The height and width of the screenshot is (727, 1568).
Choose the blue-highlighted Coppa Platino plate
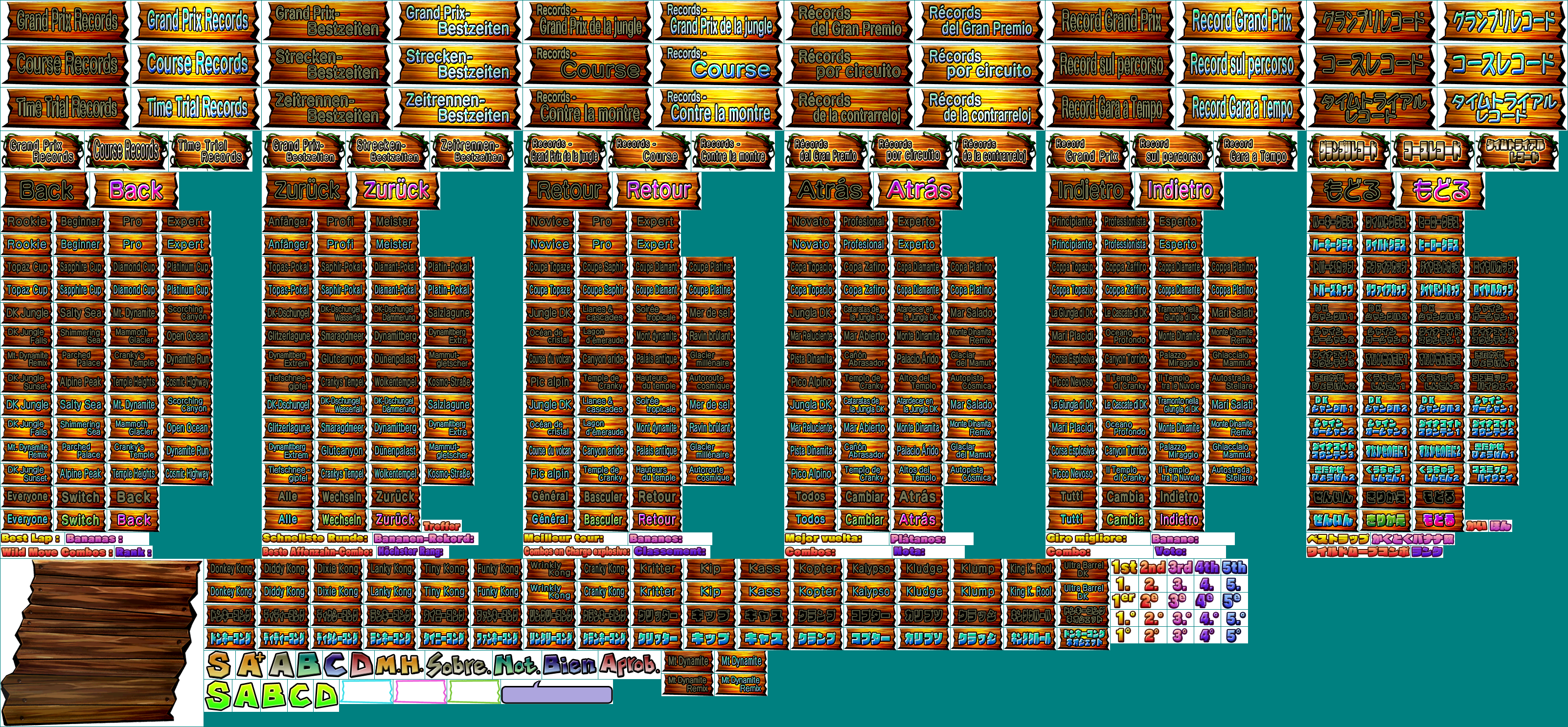coord(1232,290)
